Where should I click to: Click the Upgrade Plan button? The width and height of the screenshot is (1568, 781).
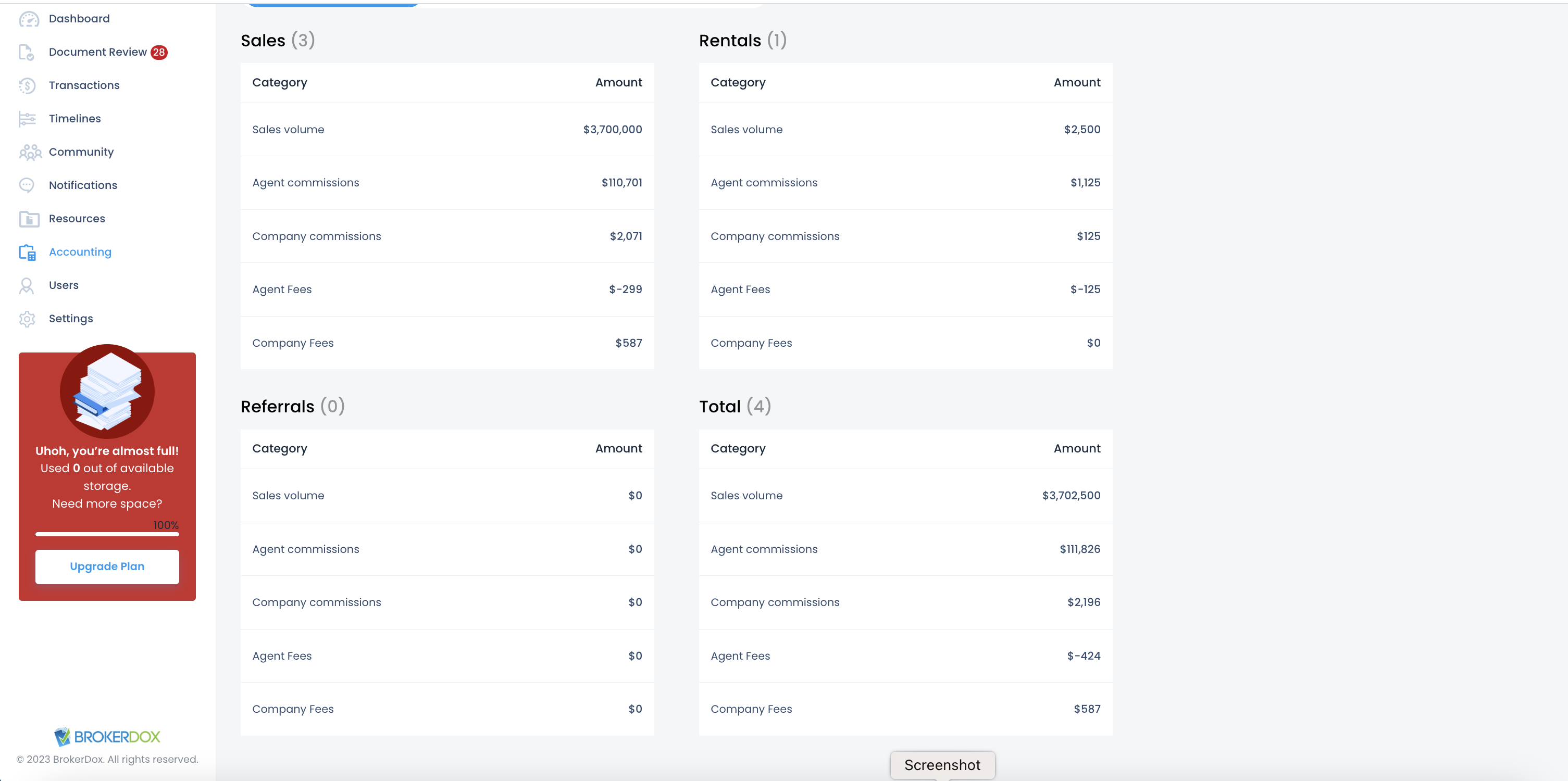107,566
